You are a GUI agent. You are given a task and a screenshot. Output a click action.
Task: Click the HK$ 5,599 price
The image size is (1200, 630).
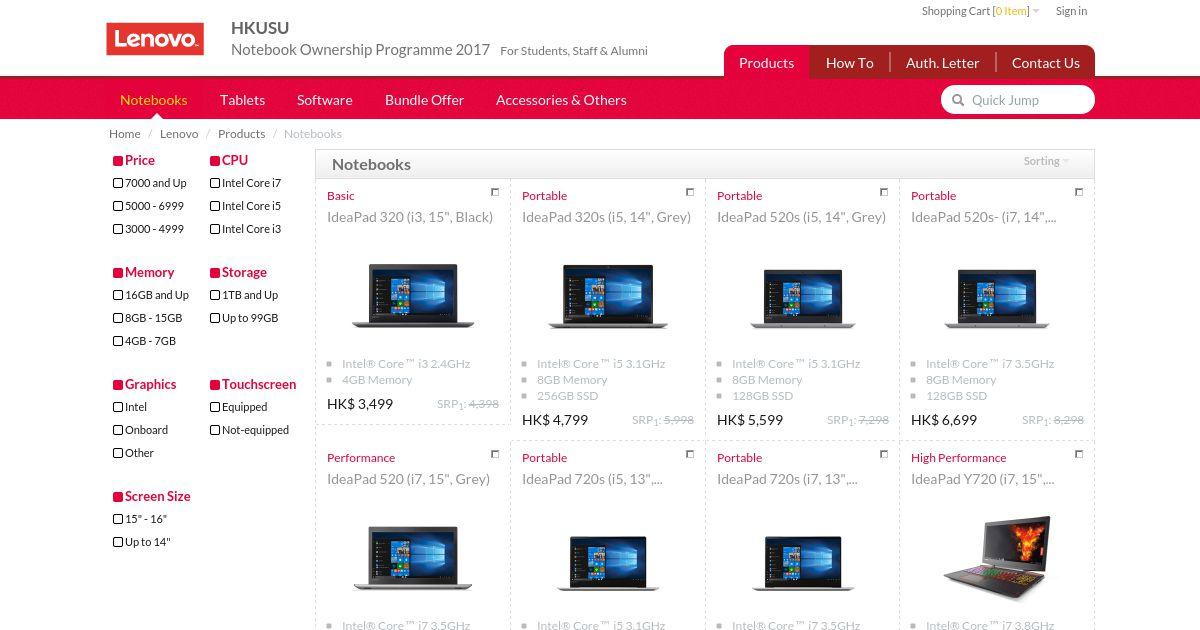[750, 420]
